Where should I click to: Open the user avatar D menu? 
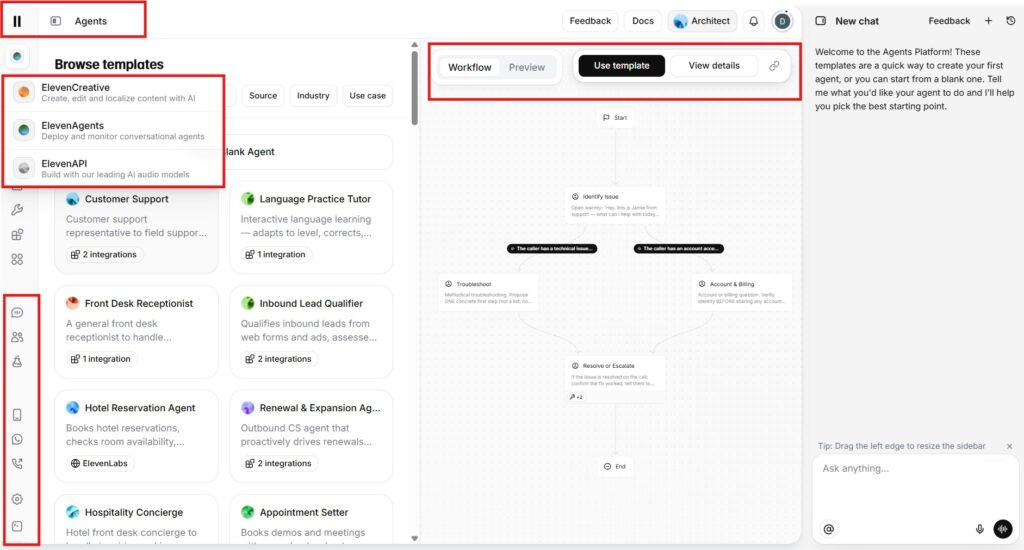782,21
